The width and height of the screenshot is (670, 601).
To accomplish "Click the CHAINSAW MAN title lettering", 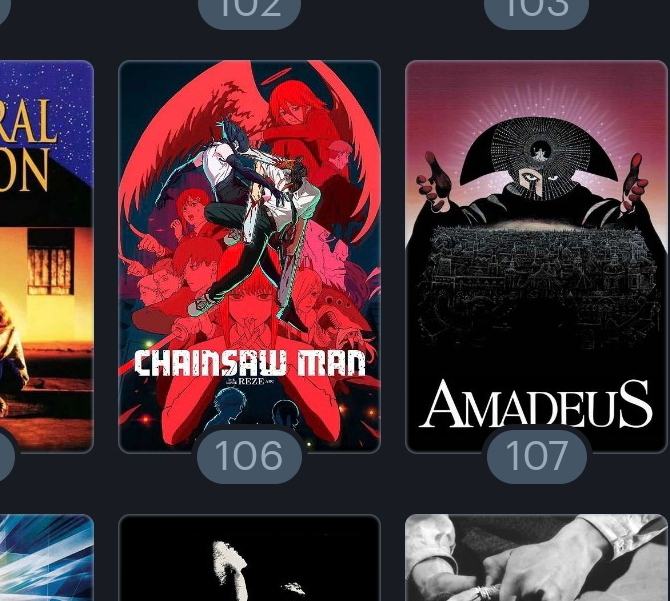I will tap(250, 363).
